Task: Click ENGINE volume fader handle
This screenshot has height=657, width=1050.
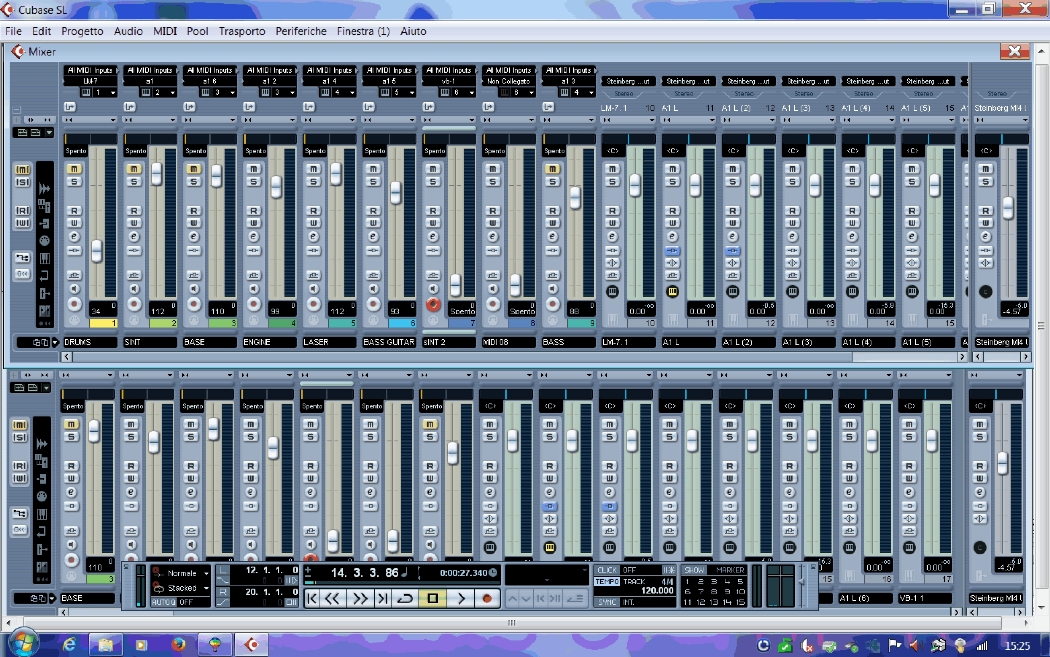Action: (x=276, y=186)
